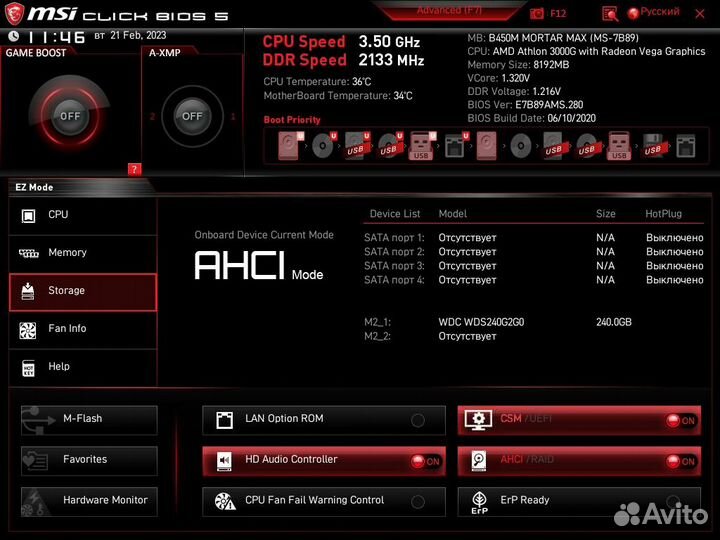Select the USB floppy boot device icon
The width and height of the screenshot is (720, 540).
click(x=653, y=146)
